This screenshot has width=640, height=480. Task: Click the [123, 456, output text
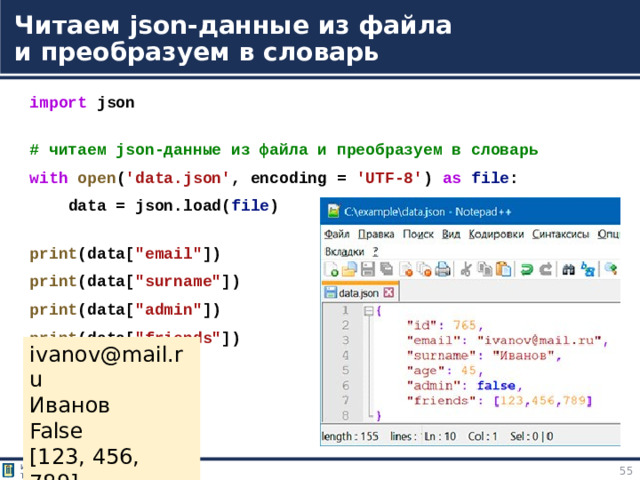[x=84, y=457]
